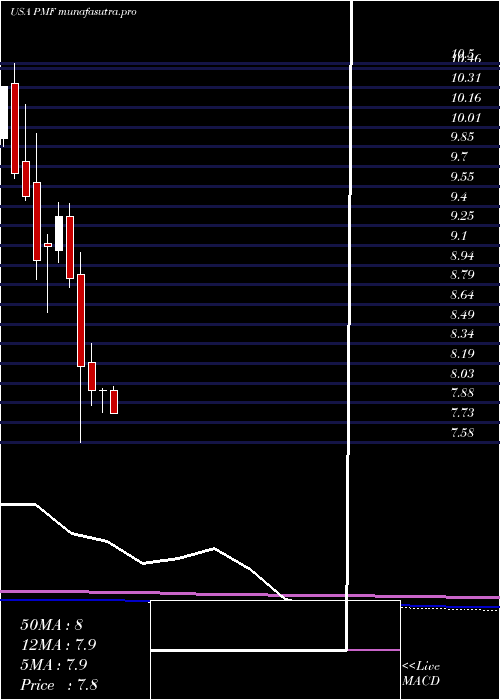Select the 50MA : 8 readout

coord(52,625)
